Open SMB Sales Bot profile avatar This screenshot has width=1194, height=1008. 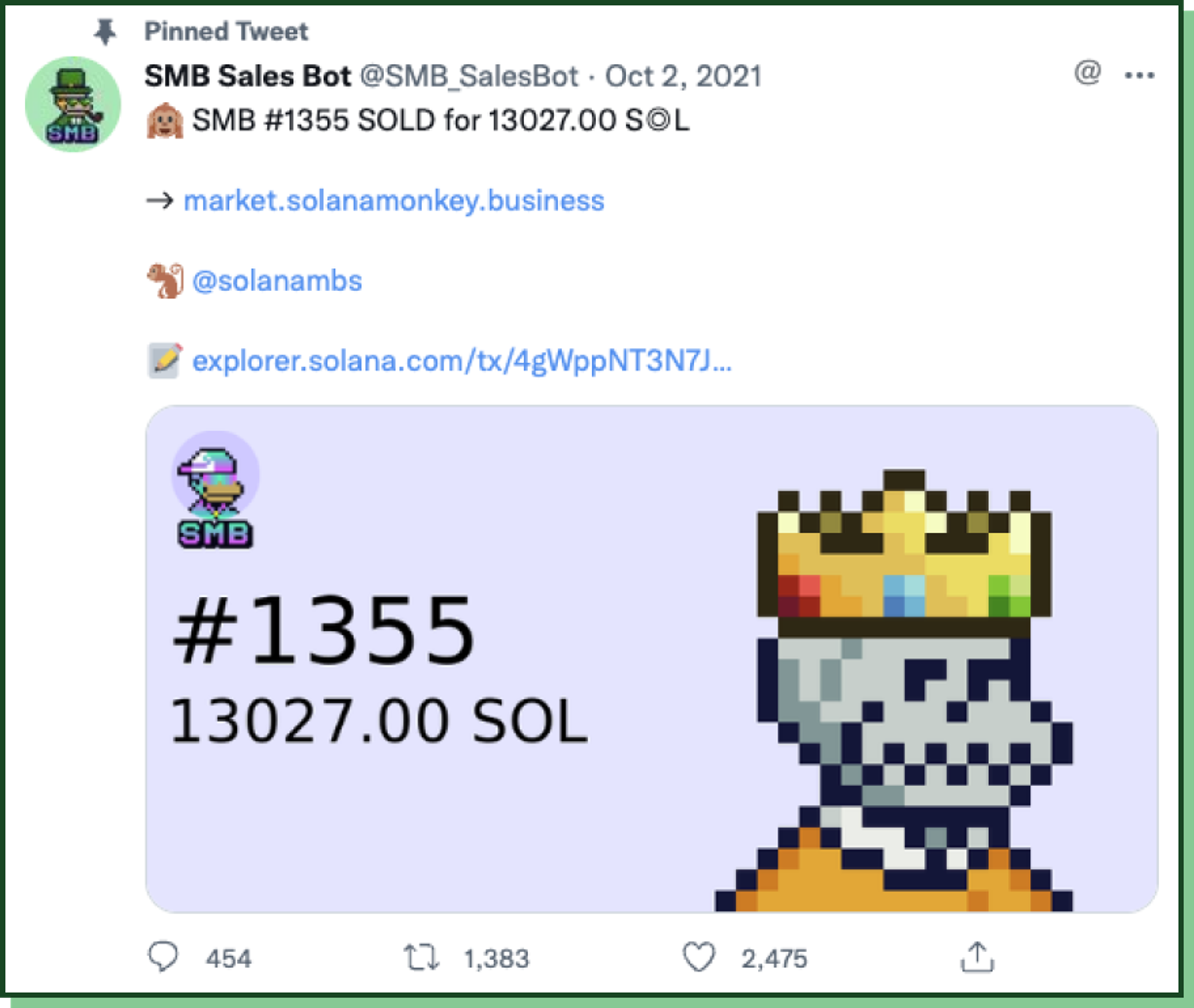[x=73, y=104]
